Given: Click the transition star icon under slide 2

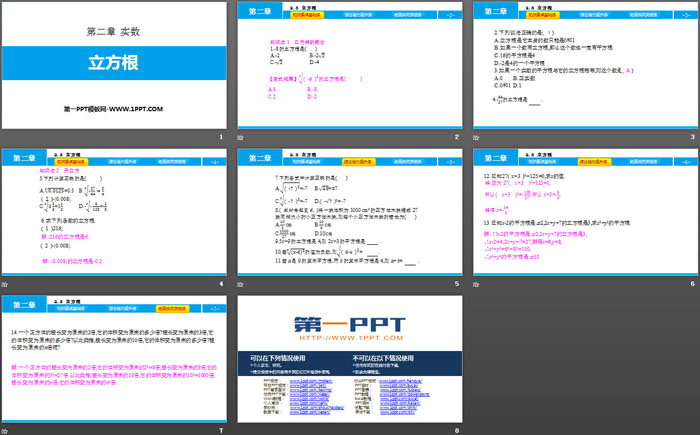Looking at the screenshot, I should click(242, 138).
